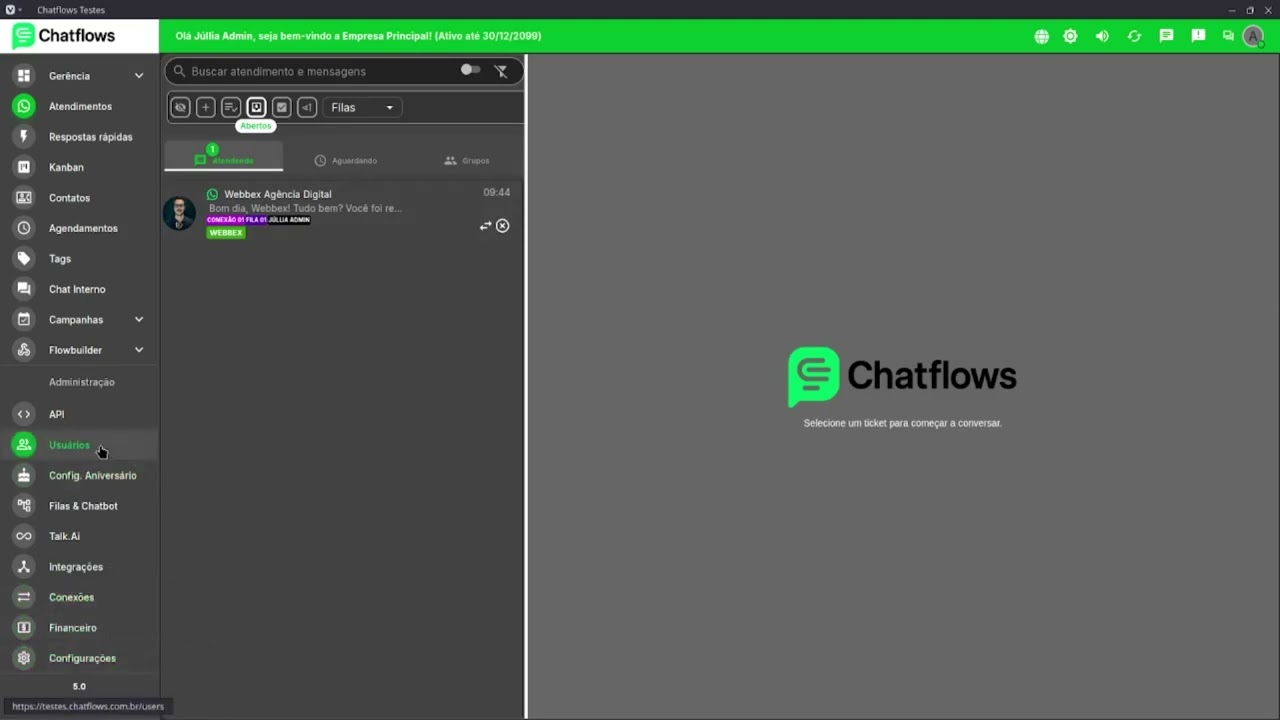Click the volume speaker icon in header
This screenshot has width=1280, height=720.
(x=1102, y=36)
